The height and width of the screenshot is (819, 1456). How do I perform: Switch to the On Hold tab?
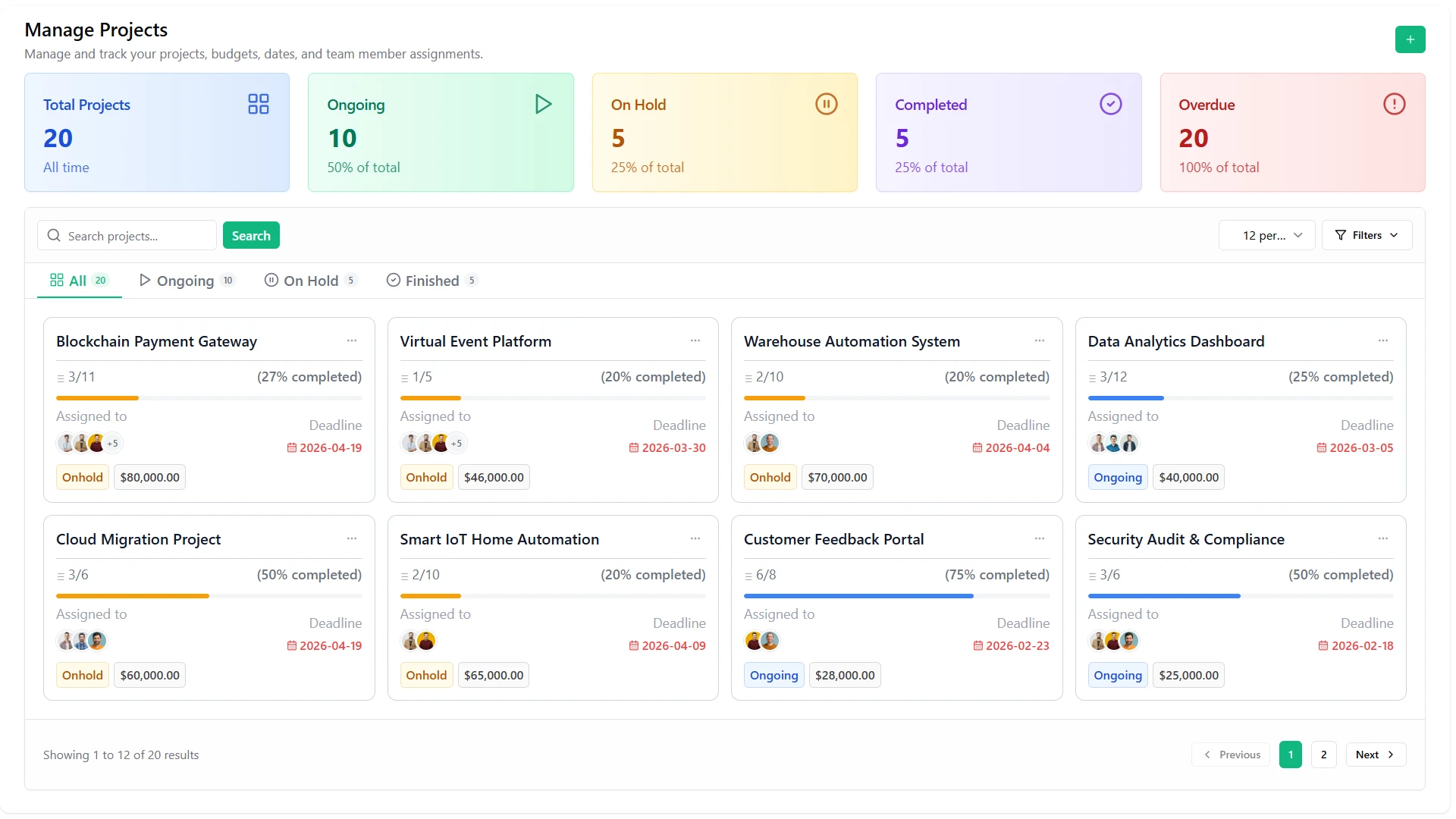(311, 281)
